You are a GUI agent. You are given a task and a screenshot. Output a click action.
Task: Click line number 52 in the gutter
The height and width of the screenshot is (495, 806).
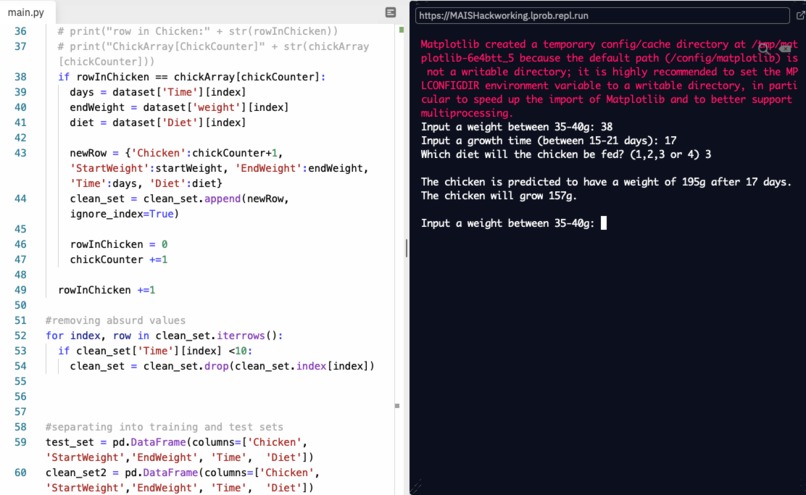coord(21,336)
